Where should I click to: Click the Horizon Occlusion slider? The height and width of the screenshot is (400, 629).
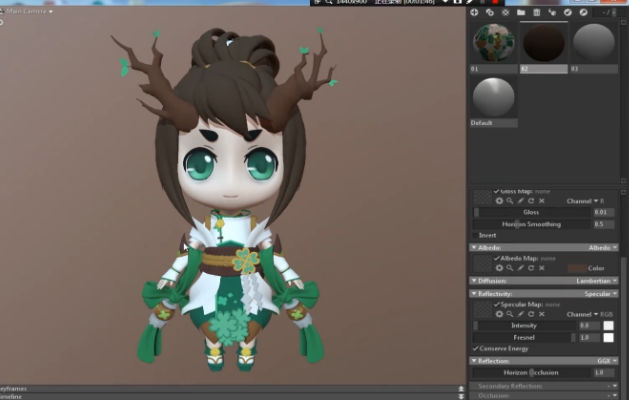[x=531, y=372]
